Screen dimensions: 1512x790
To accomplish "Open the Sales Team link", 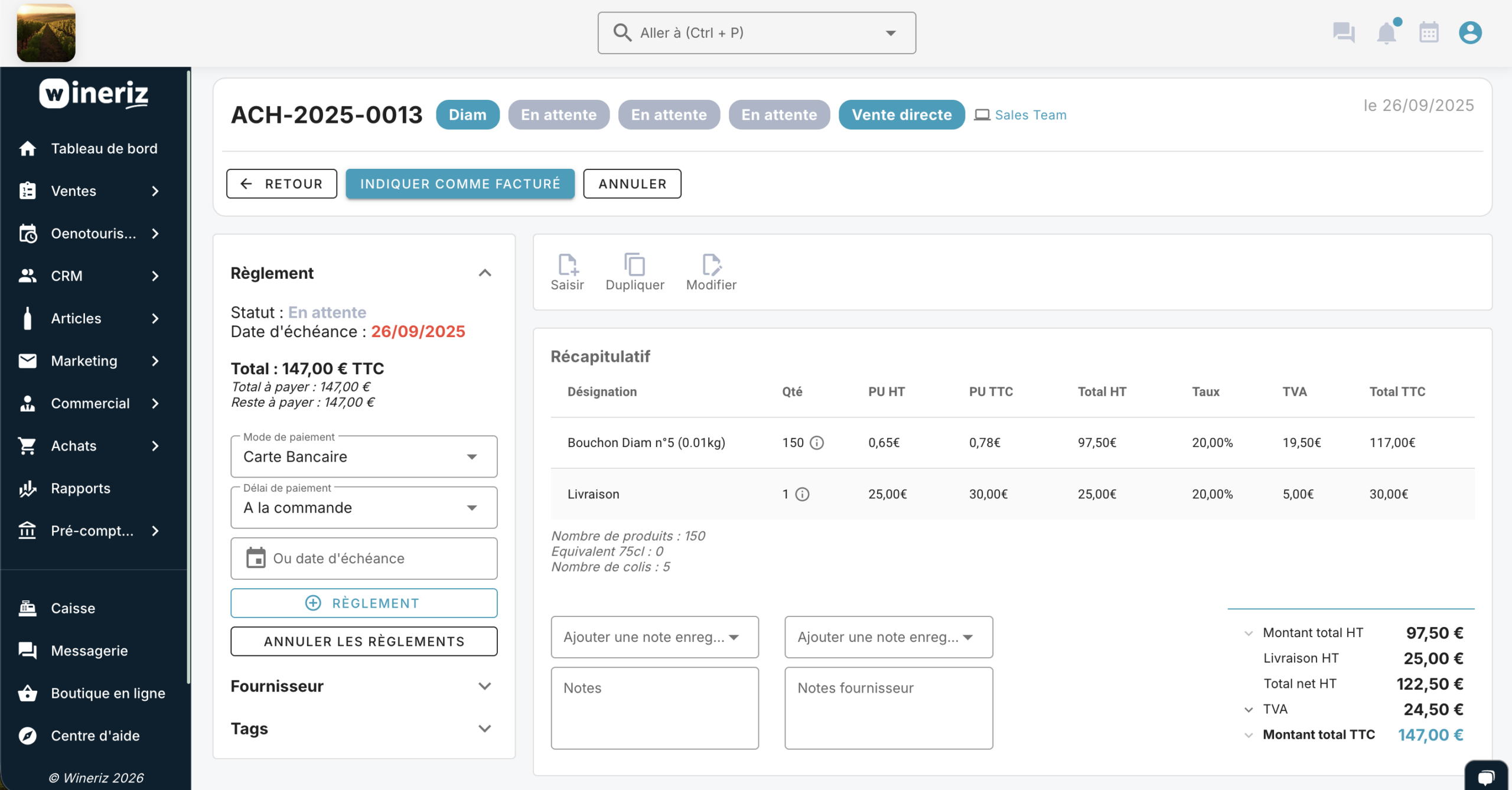I will [1030, 115].
